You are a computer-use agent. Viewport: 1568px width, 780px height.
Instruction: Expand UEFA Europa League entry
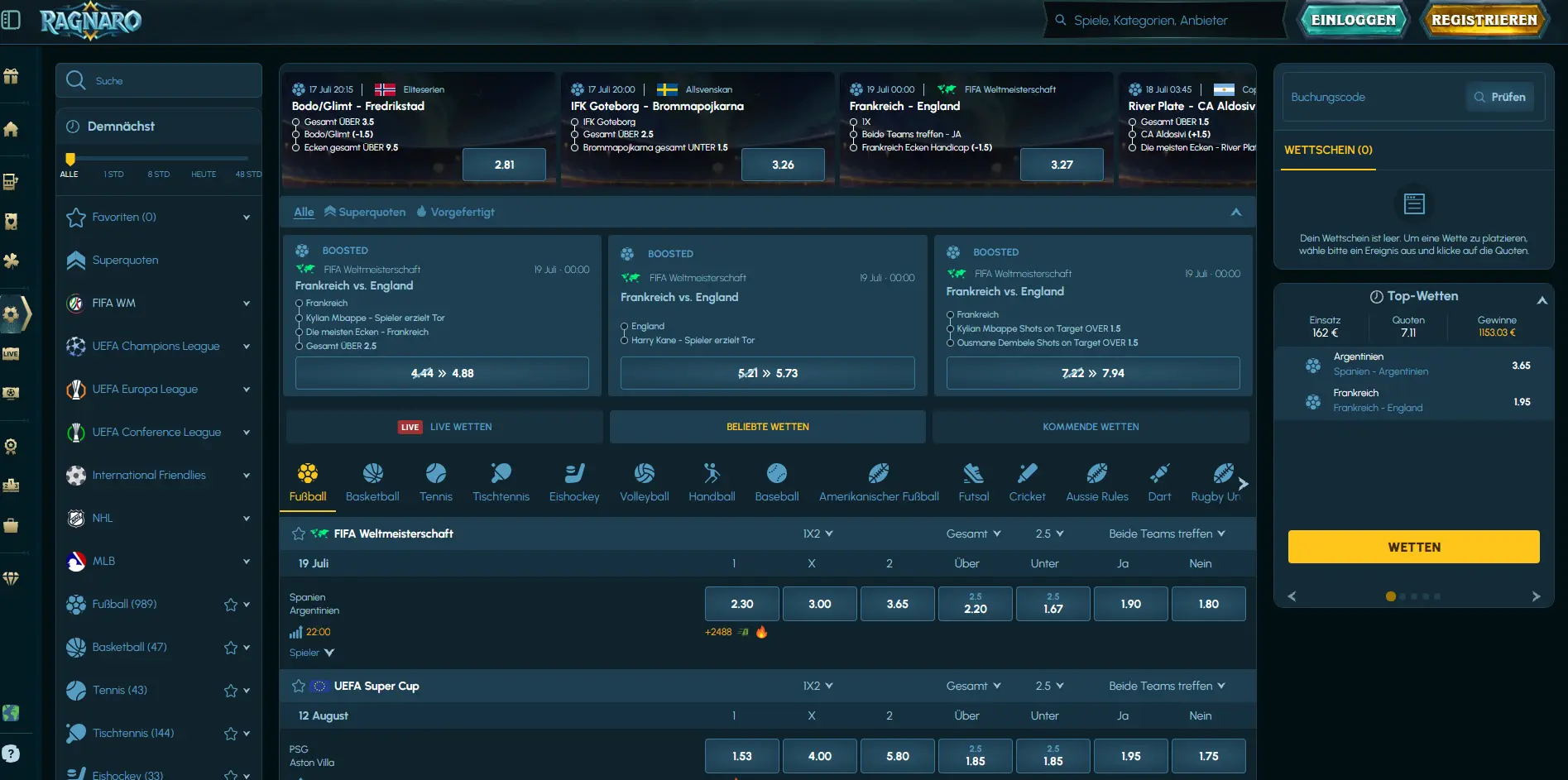tap(247, 390)
